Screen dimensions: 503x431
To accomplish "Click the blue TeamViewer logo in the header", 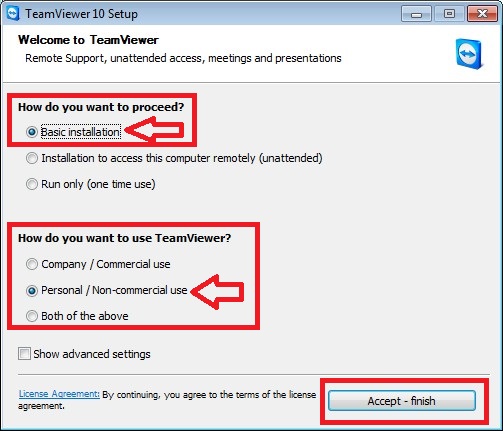I will 469,54.
